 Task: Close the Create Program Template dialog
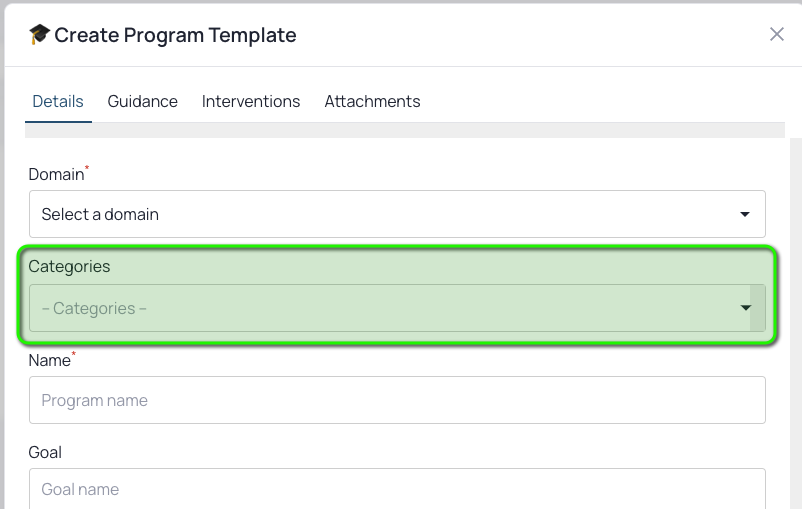click(776, 34)
